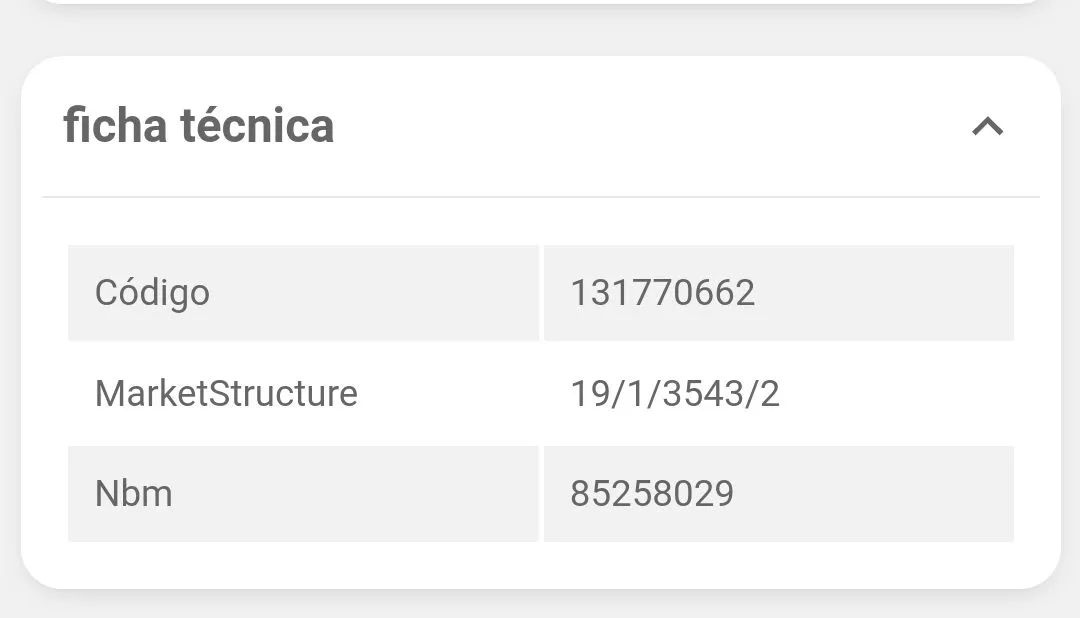Click empty header space between title and chevron
The width and height of the screenshot is (1080, 618).
pos(650,127)
